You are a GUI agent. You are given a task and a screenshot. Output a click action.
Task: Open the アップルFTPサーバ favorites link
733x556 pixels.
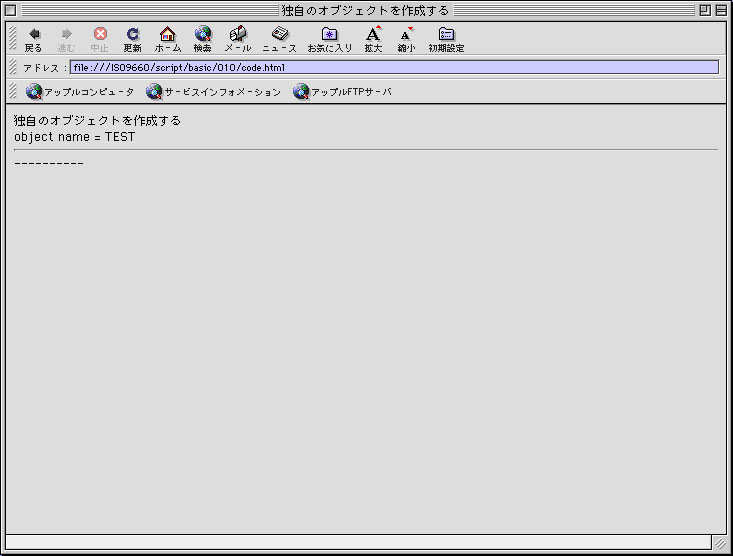click(342, 92)
